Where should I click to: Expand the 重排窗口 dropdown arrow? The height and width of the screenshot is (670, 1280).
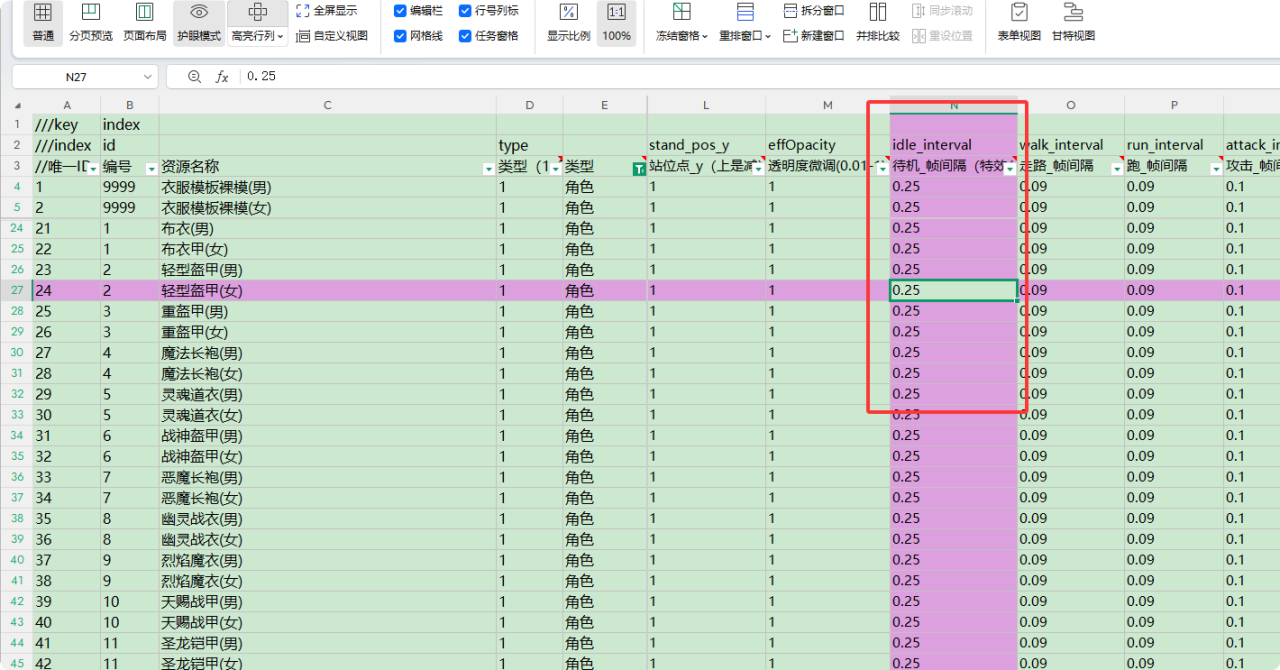tap(768, 36)
